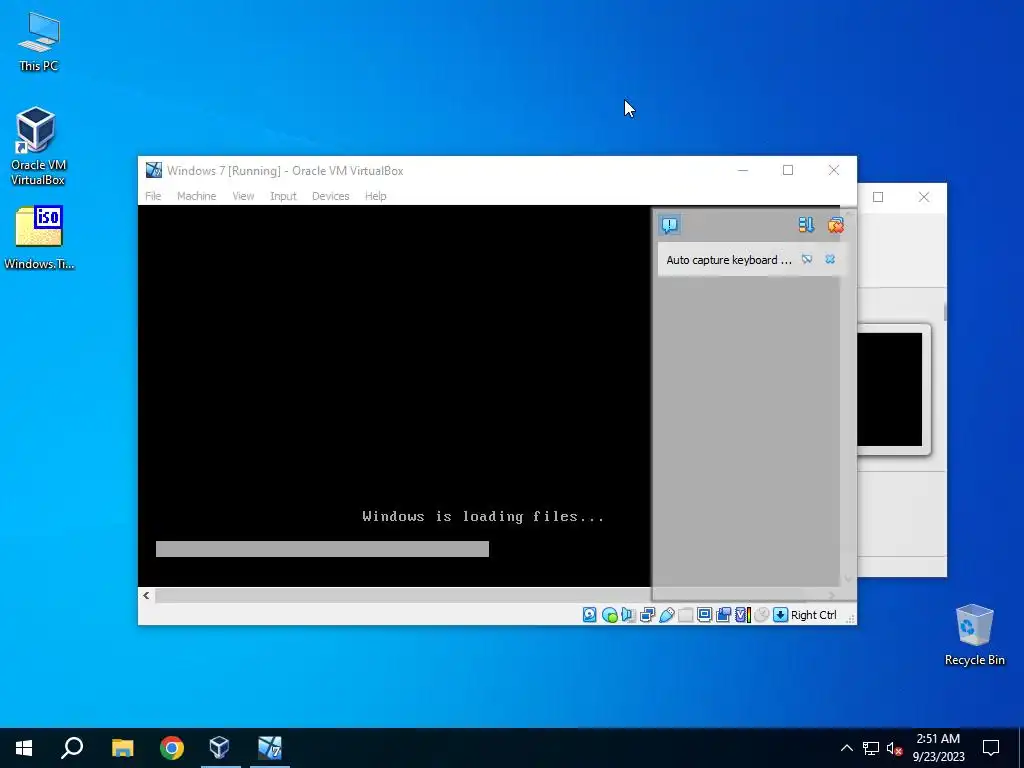Viewport: 1024px width, 768px height.
Task: Toggle the notification center speech-bubble icon
Action: click(x=669, y=225)
